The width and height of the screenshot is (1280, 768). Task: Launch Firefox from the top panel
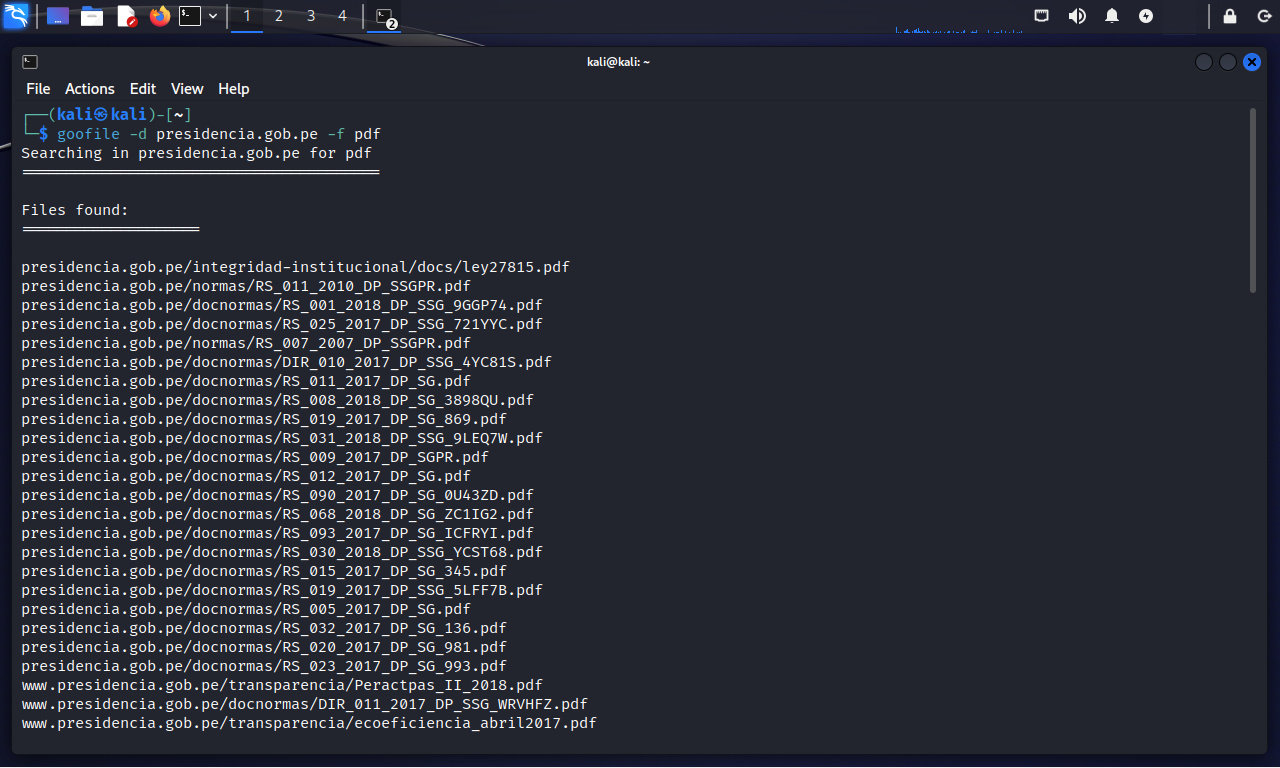click(x=159, y=16)
